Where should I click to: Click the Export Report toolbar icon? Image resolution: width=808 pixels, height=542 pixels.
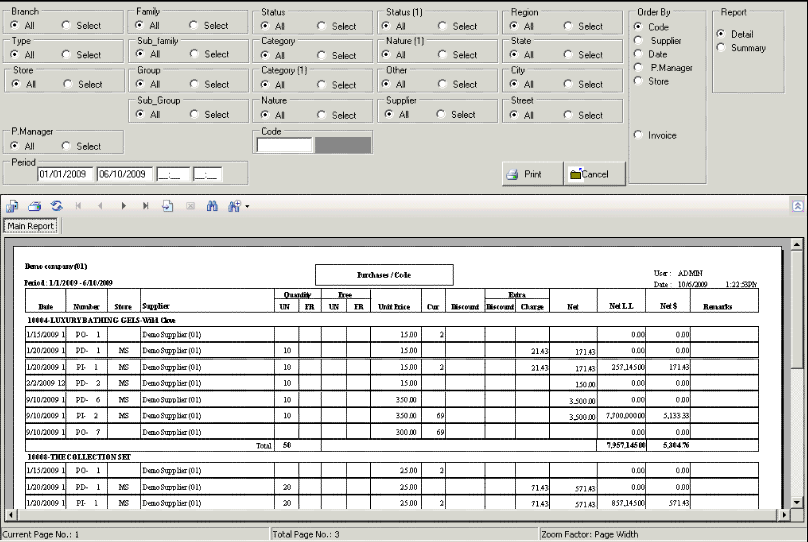pyautogui.click(x=13, y=205)
